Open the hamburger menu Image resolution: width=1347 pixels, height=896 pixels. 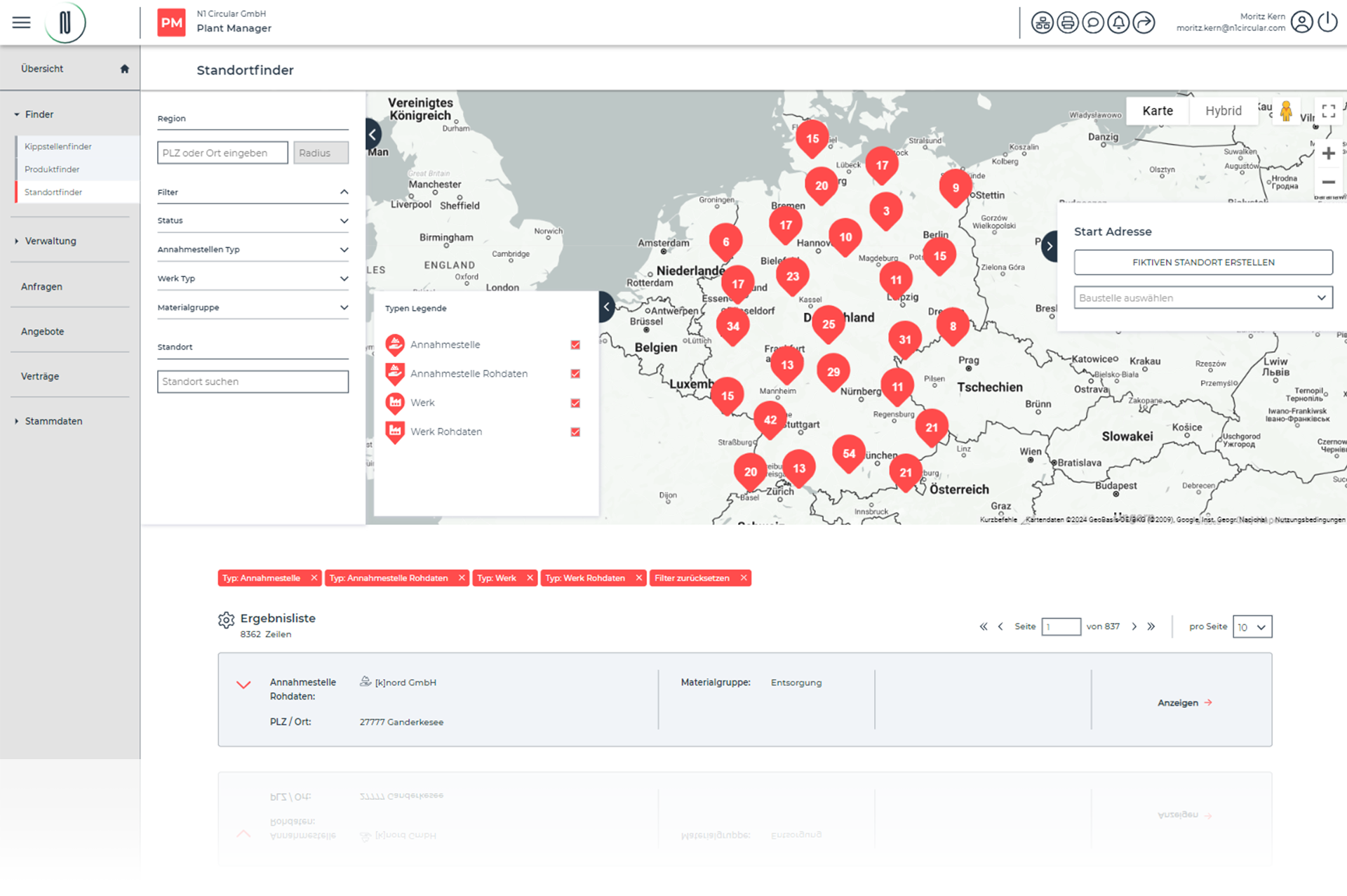click(x=22, y=22)
